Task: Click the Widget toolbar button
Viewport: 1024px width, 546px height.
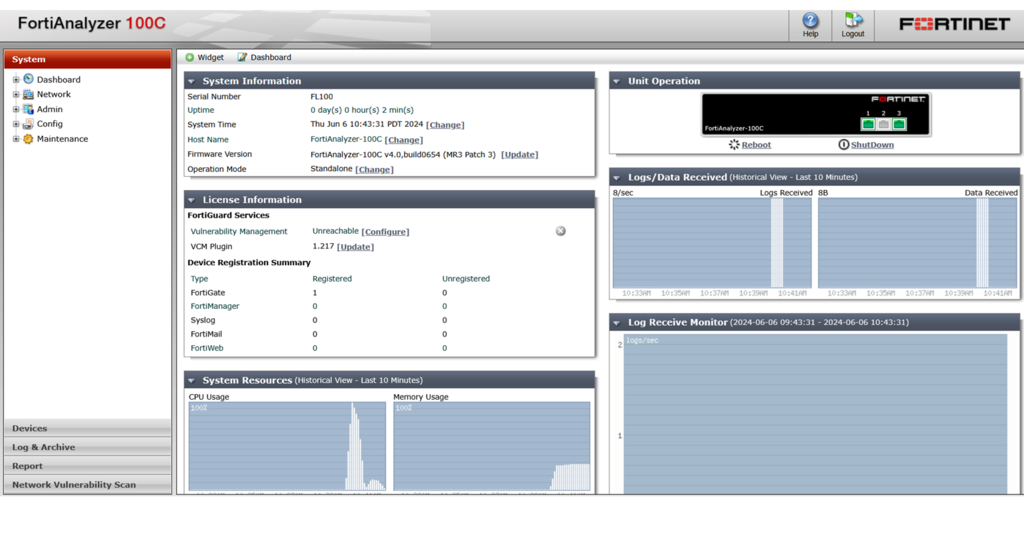Action: (204, 57)
